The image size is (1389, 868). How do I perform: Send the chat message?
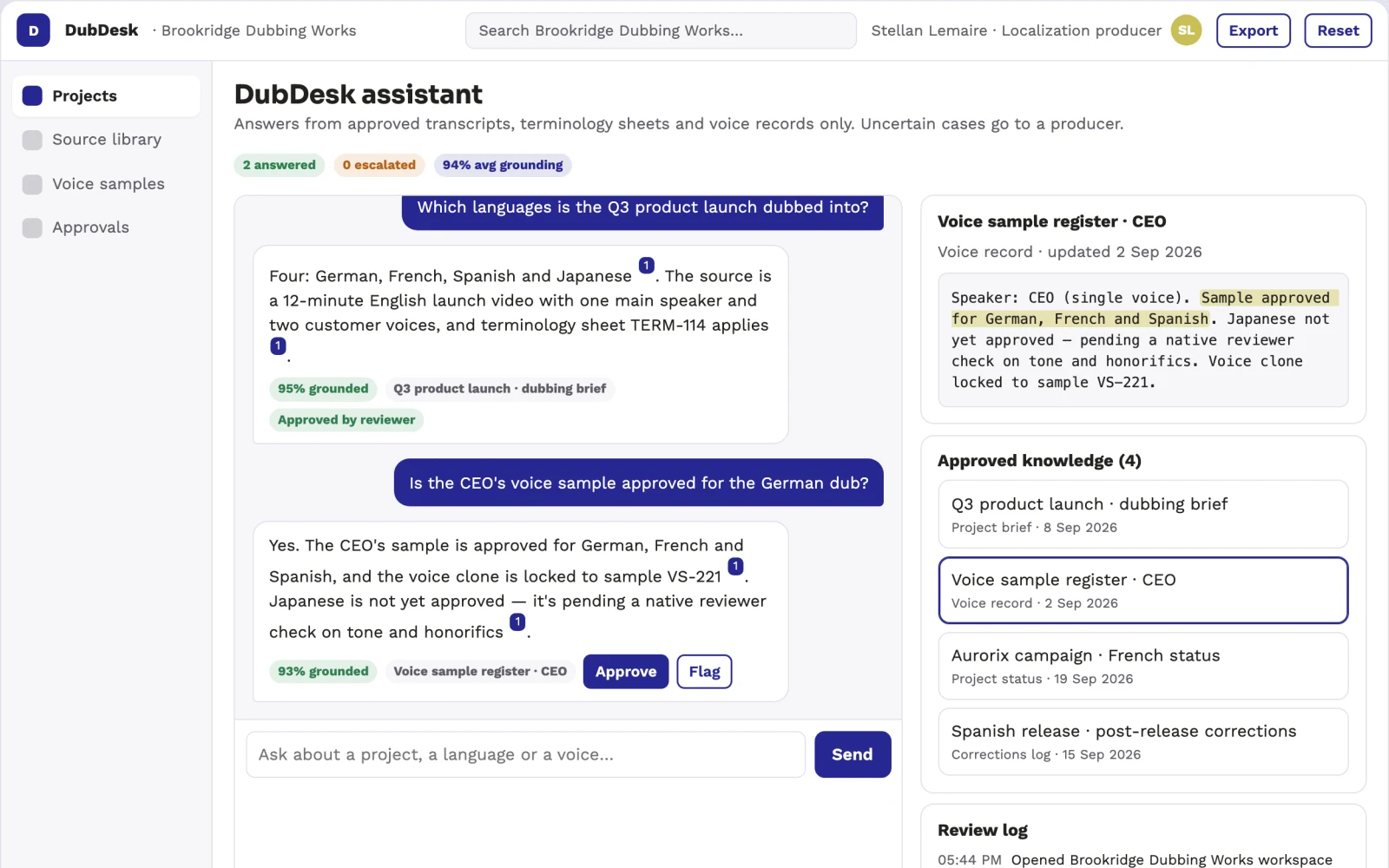click(852, 754)
